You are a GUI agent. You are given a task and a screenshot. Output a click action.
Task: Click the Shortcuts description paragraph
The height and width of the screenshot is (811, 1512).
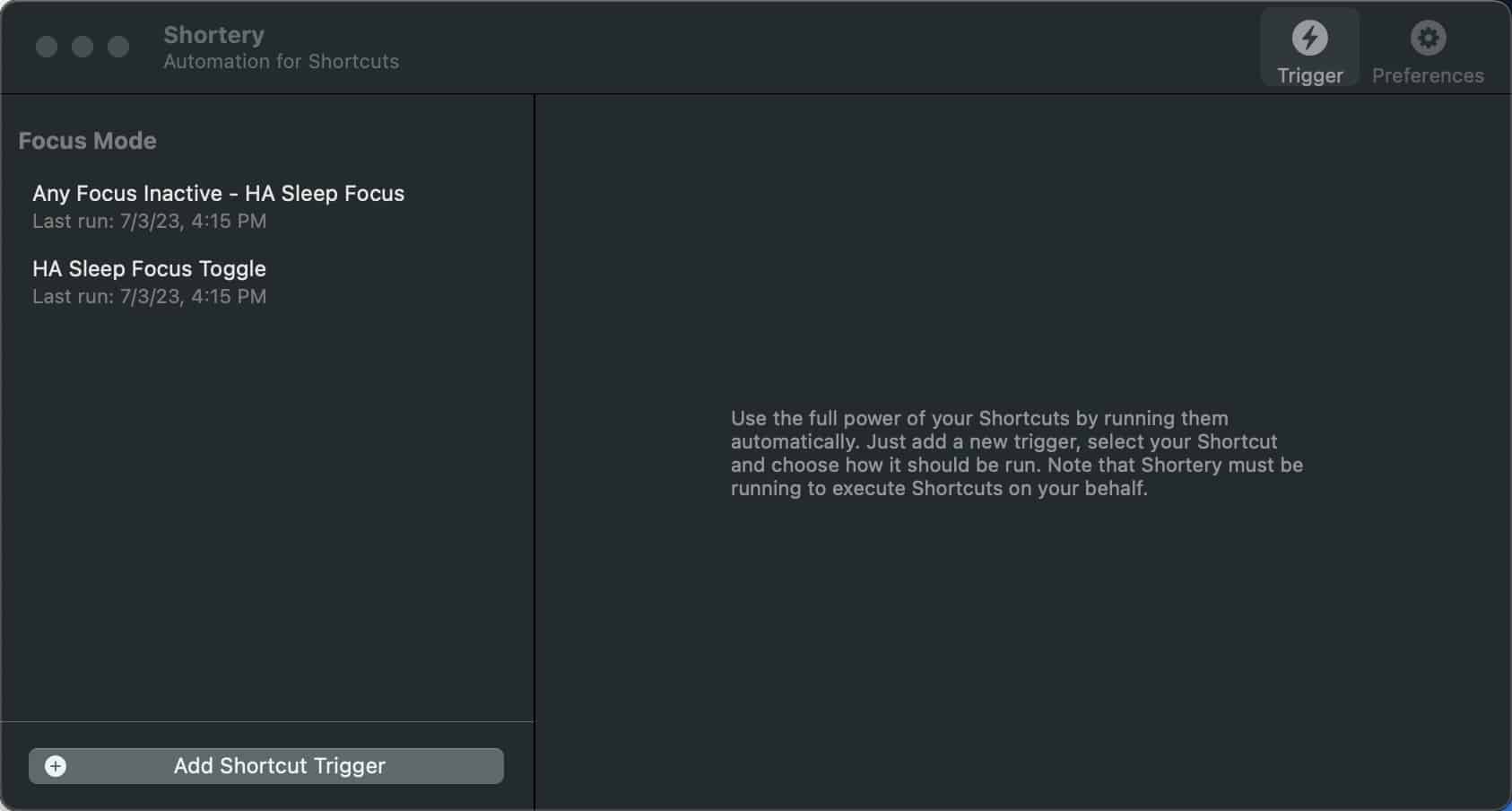click(1017, 453)
